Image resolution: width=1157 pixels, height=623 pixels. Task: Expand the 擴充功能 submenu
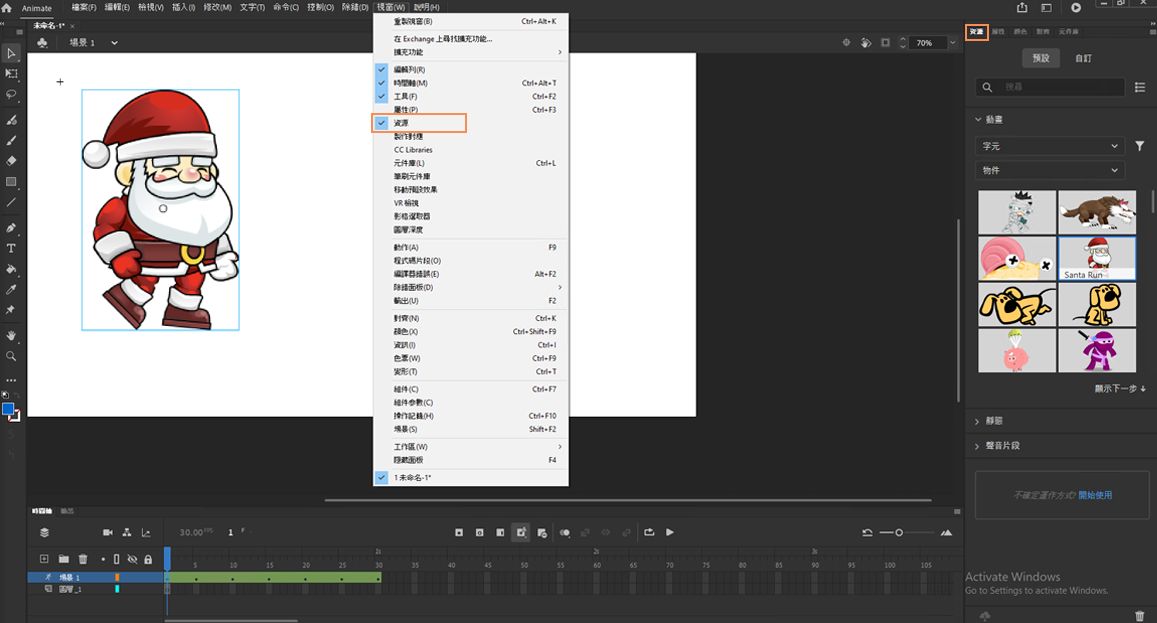point(471,52)
